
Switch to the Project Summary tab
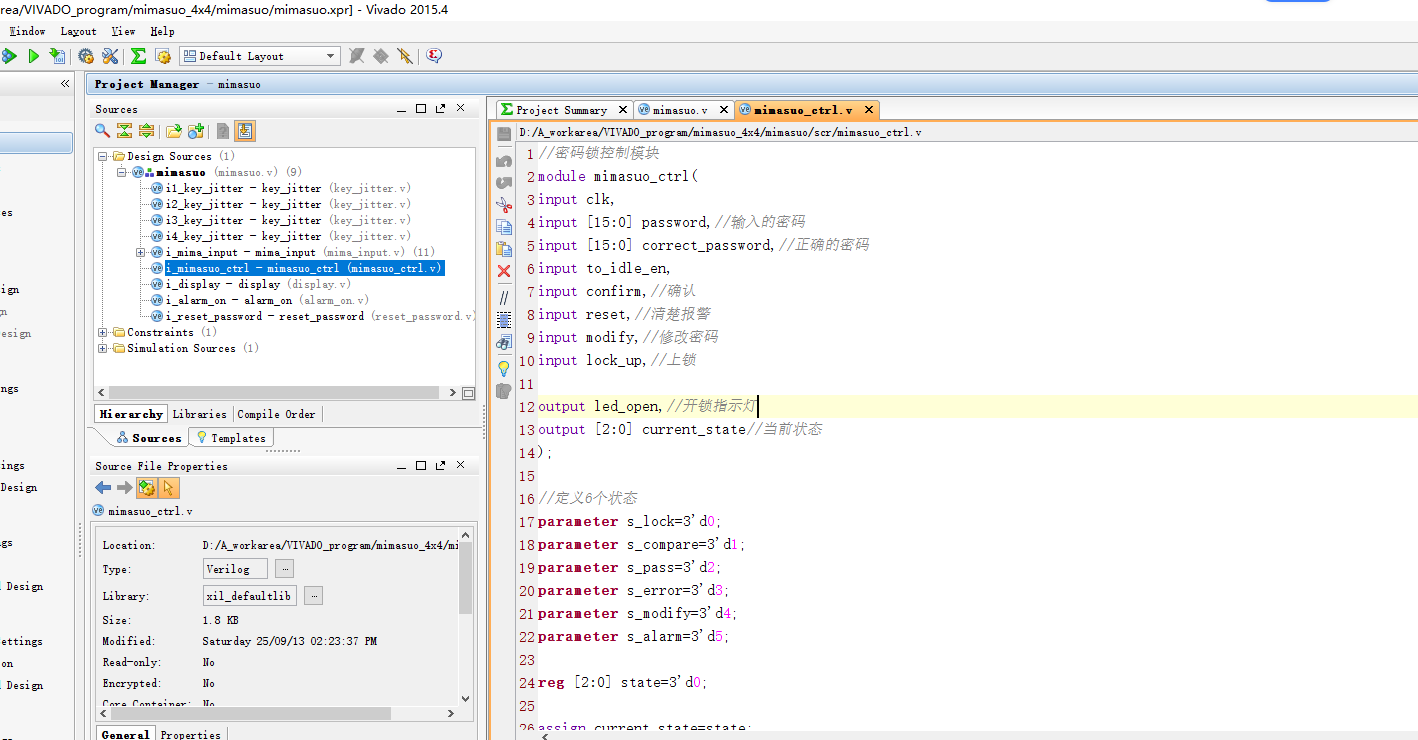(561, 110)
